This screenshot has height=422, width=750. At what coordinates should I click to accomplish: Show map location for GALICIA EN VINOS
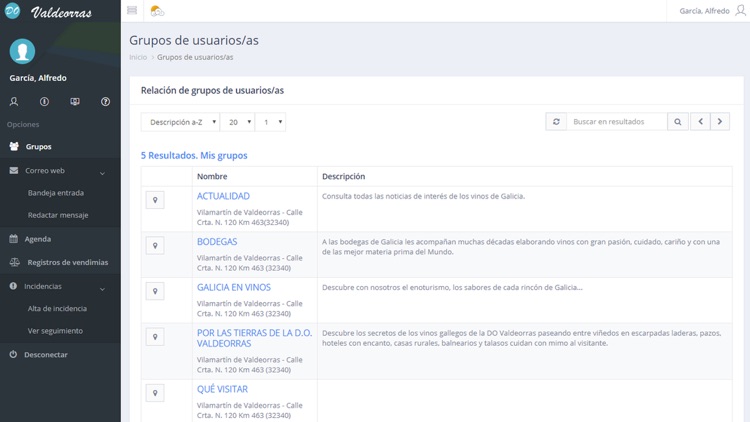155,291
